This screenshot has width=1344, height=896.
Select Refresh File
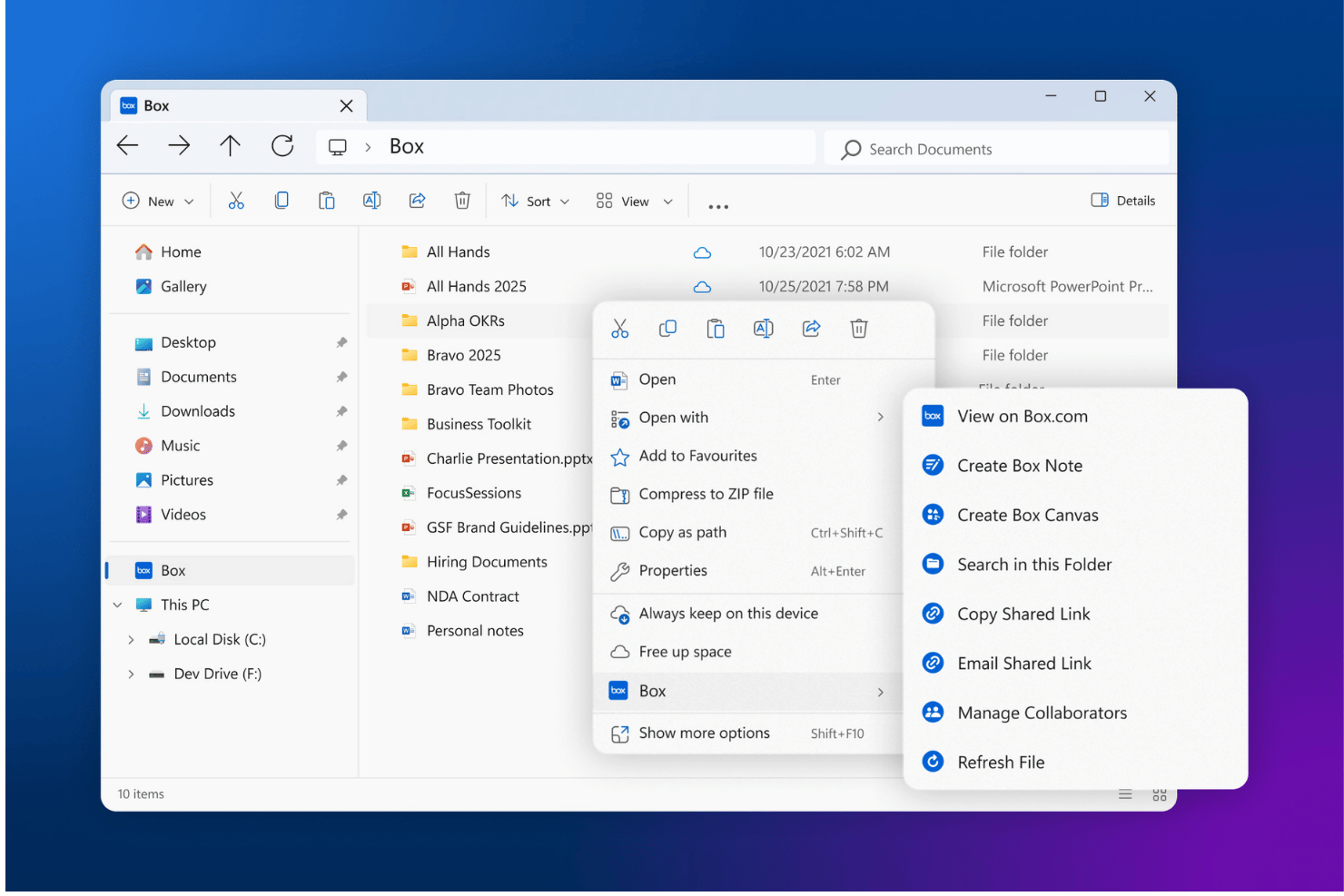point(1075,763)
